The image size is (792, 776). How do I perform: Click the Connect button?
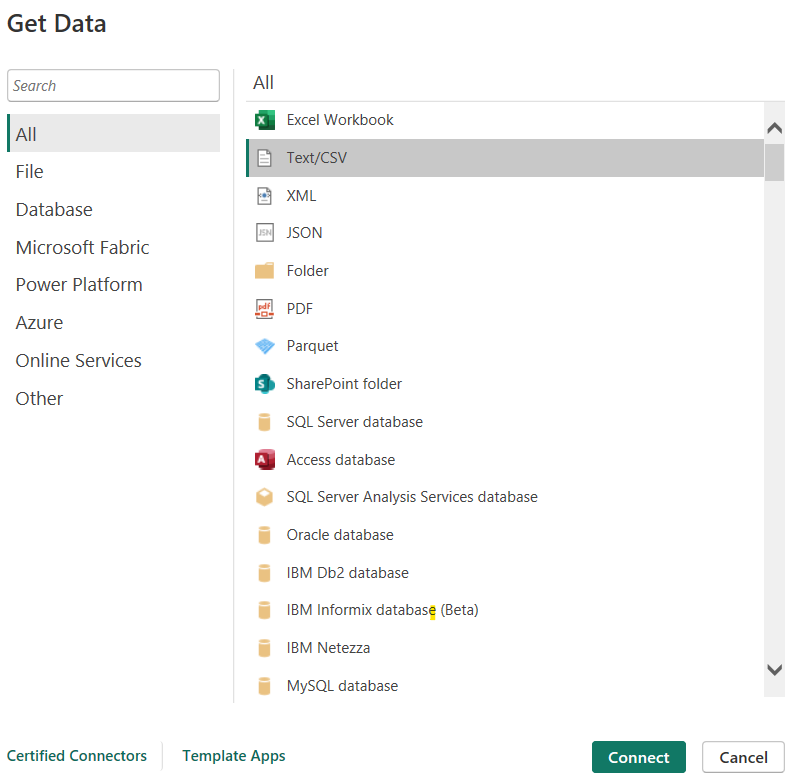[x=639, y=757]
